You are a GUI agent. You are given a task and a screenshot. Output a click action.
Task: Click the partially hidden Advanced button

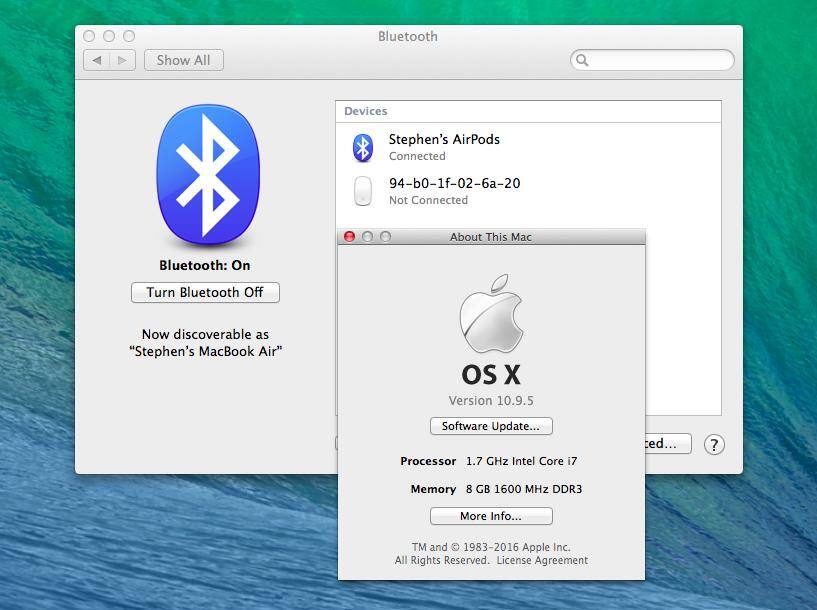[666, 443]
